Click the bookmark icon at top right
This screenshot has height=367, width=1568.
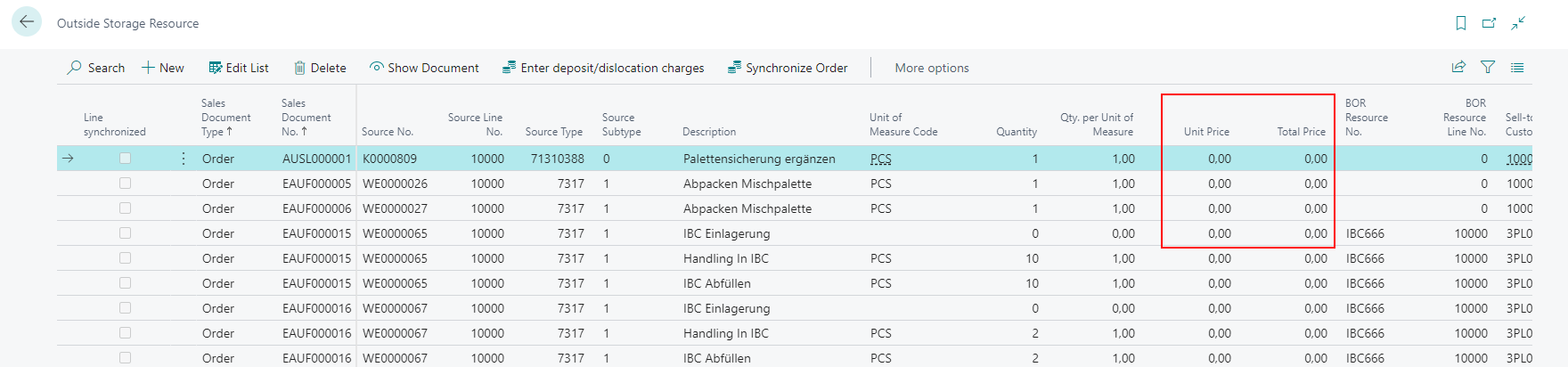click(x=1461, y=23)
